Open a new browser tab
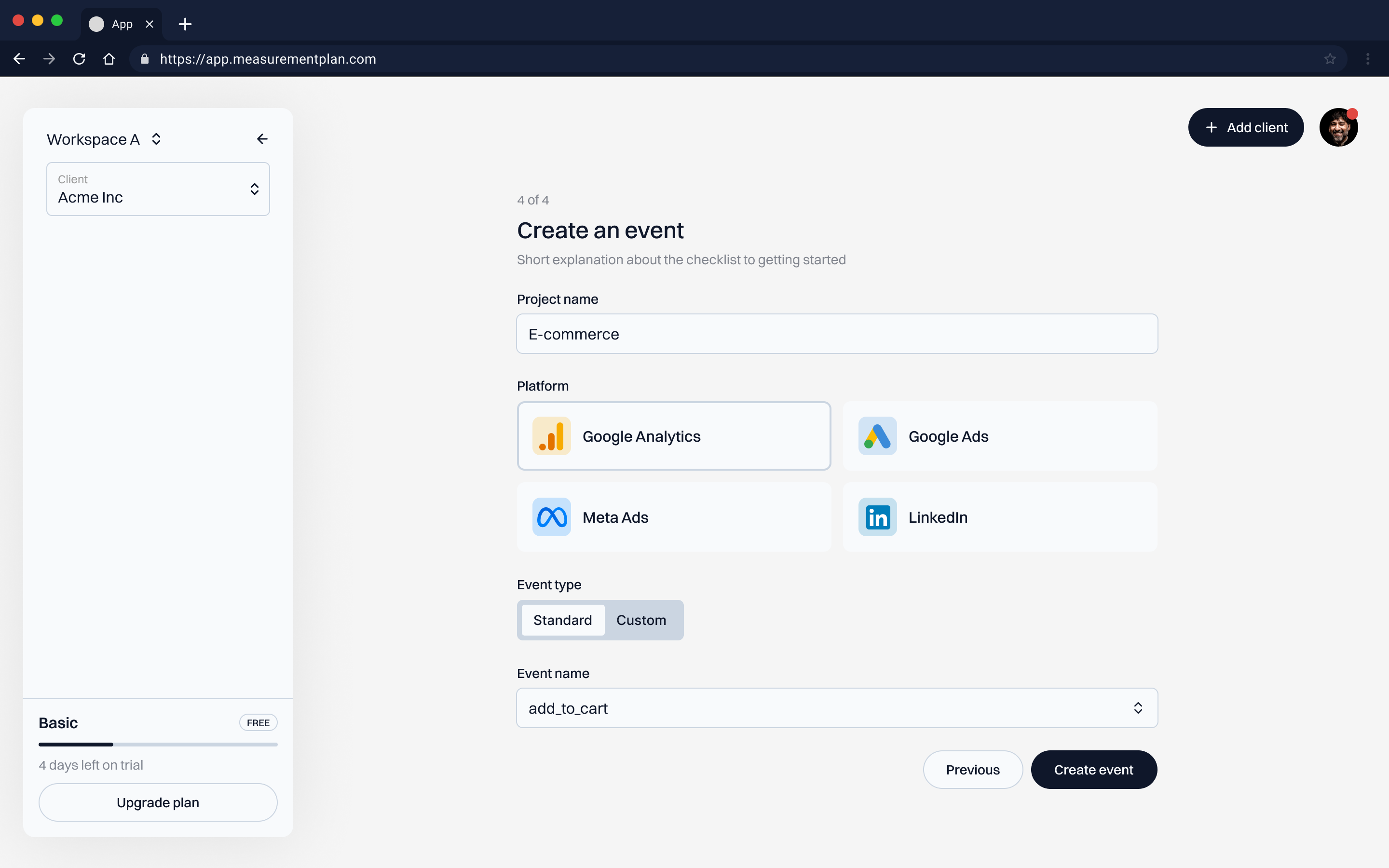The image size is (1389, 868). 185,24
